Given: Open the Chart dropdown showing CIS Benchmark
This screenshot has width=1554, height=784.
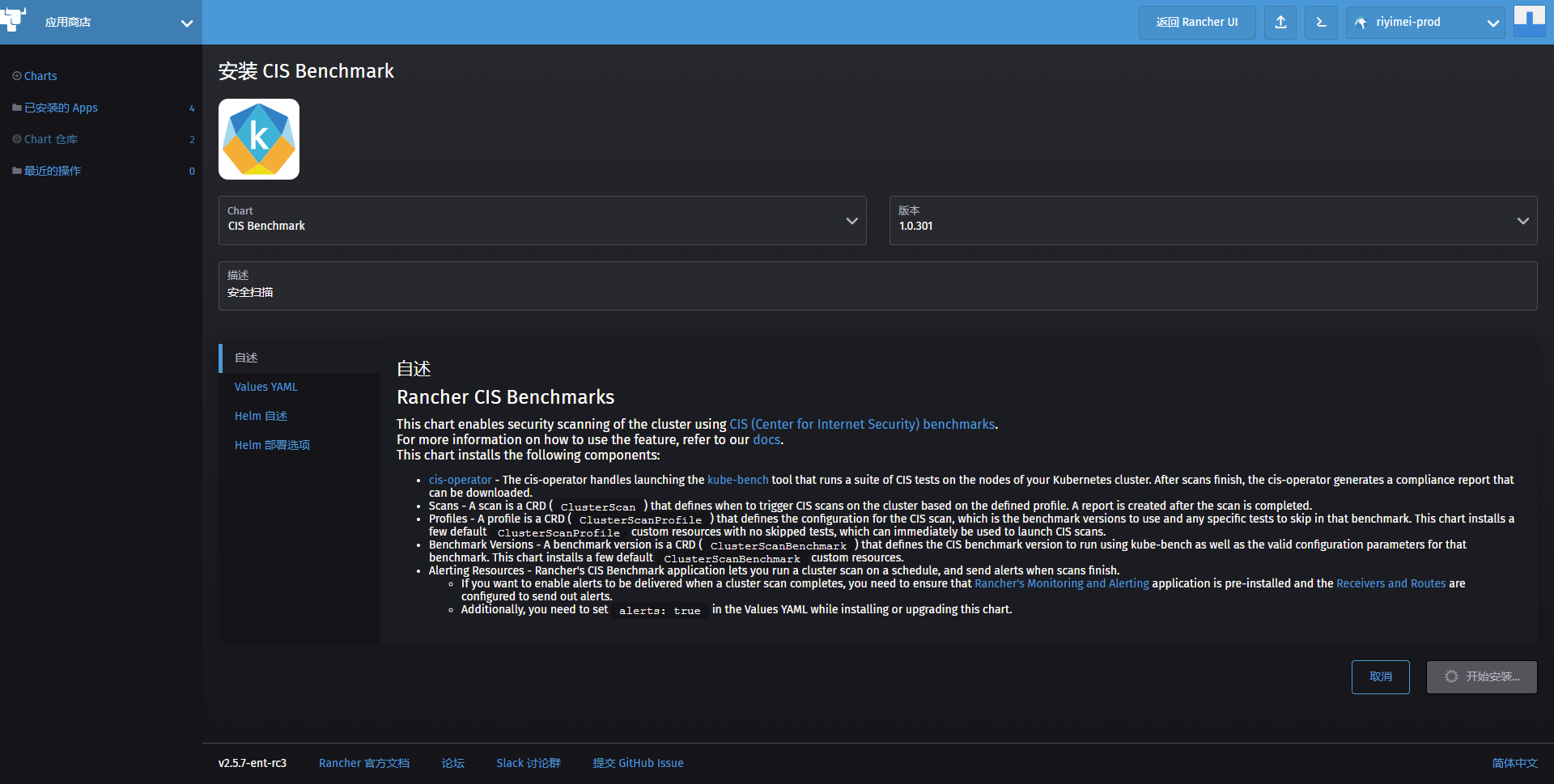Looking at the screenshot, I should (542, 220).
